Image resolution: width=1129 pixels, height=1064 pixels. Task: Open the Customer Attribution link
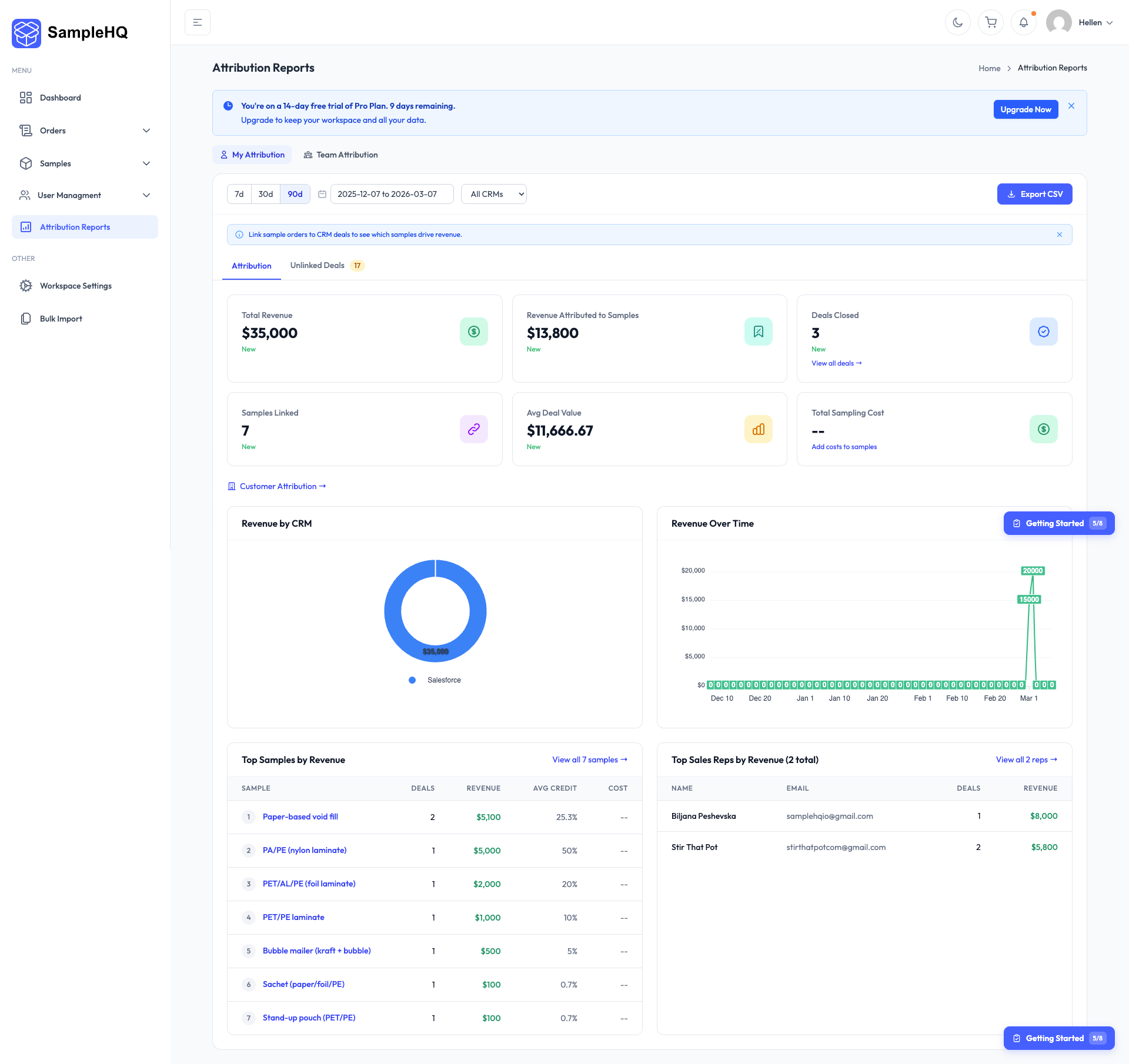(277, 486)
